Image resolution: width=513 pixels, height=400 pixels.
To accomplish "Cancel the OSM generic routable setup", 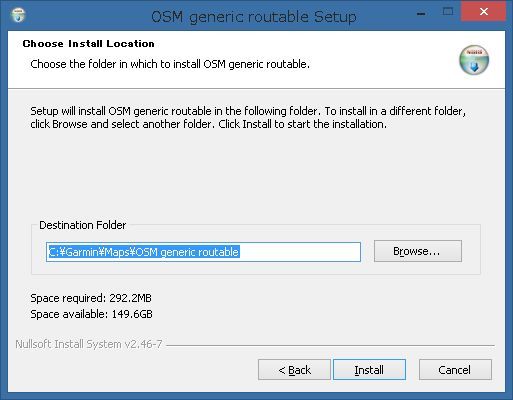I will (455, 370).
